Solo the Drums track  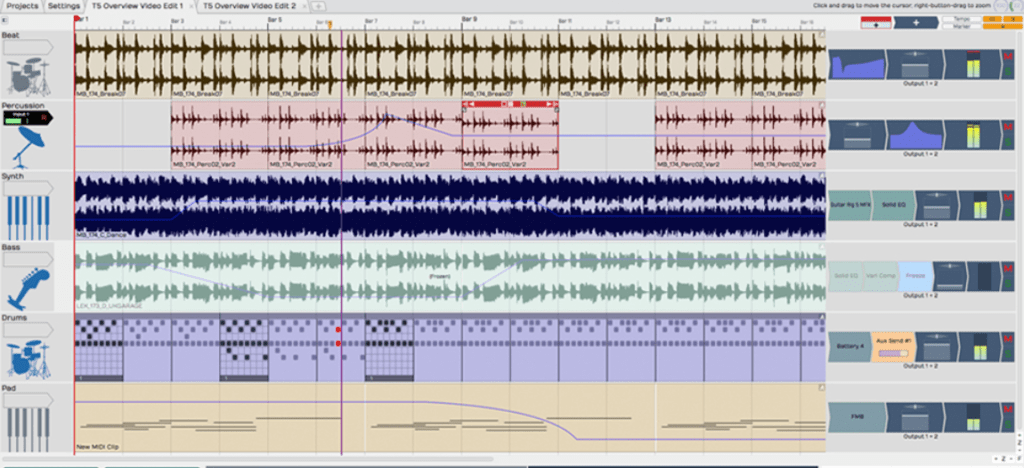(x=1008, y=353)
